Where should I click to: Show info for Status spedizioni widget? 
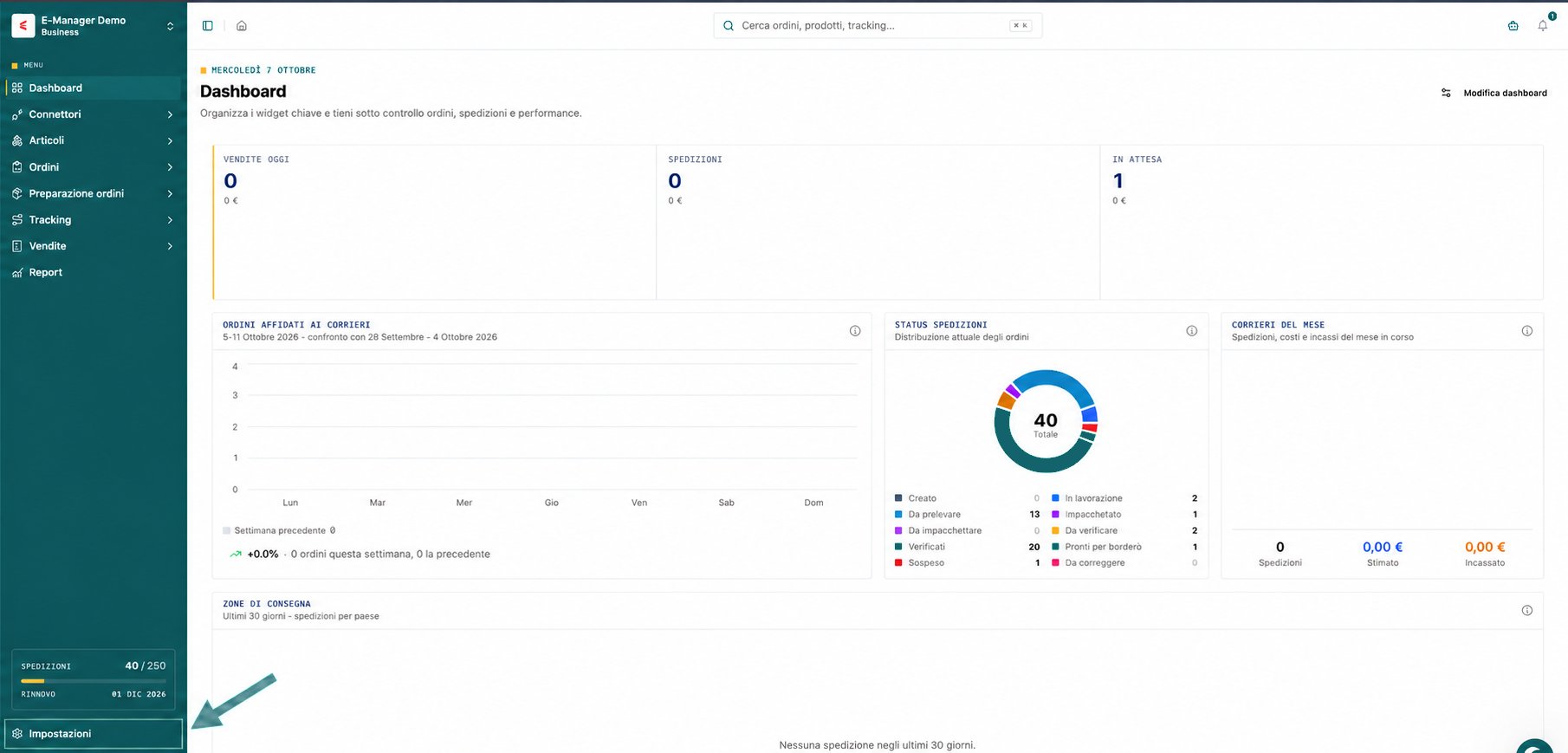(1192, 331)
